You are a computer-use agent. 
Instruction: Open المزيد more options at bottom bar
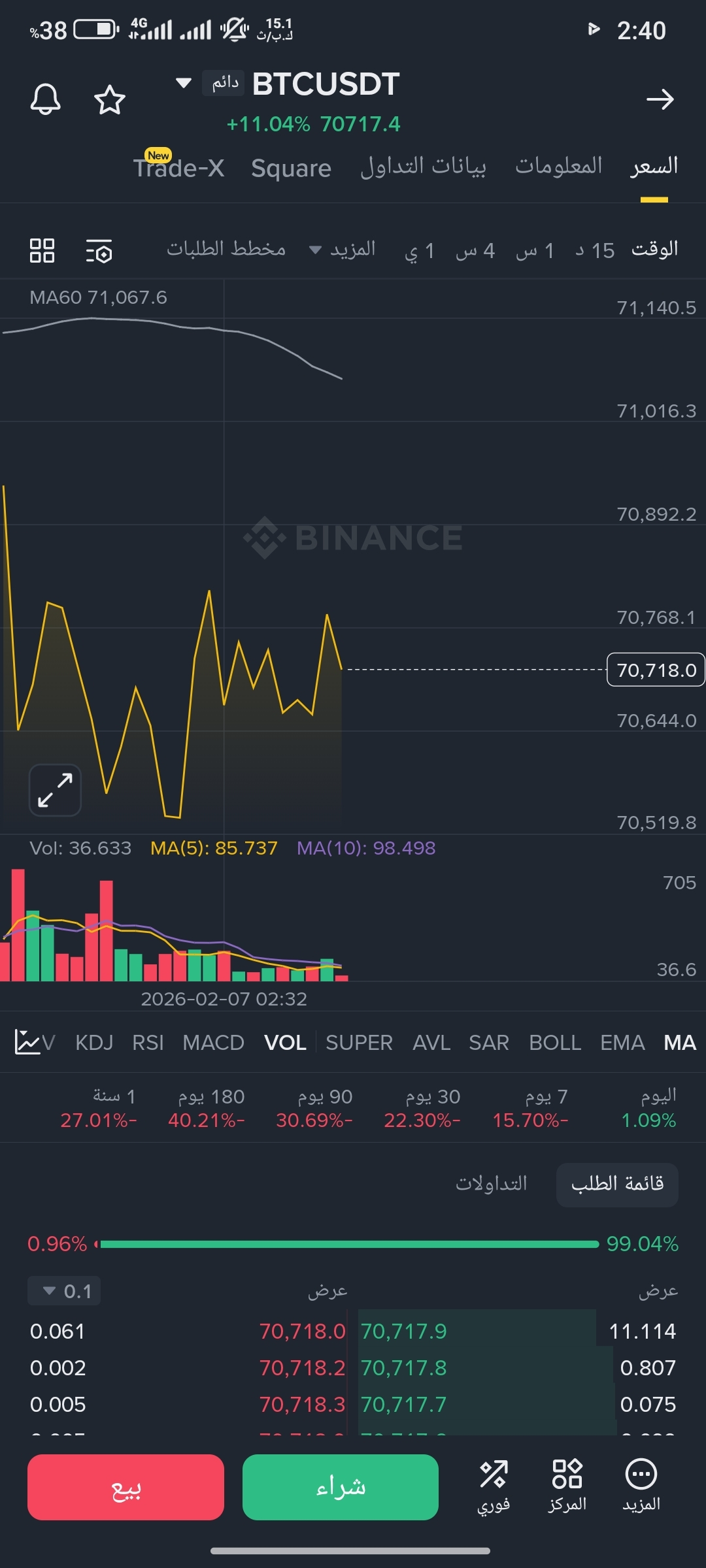[641, 1486]
